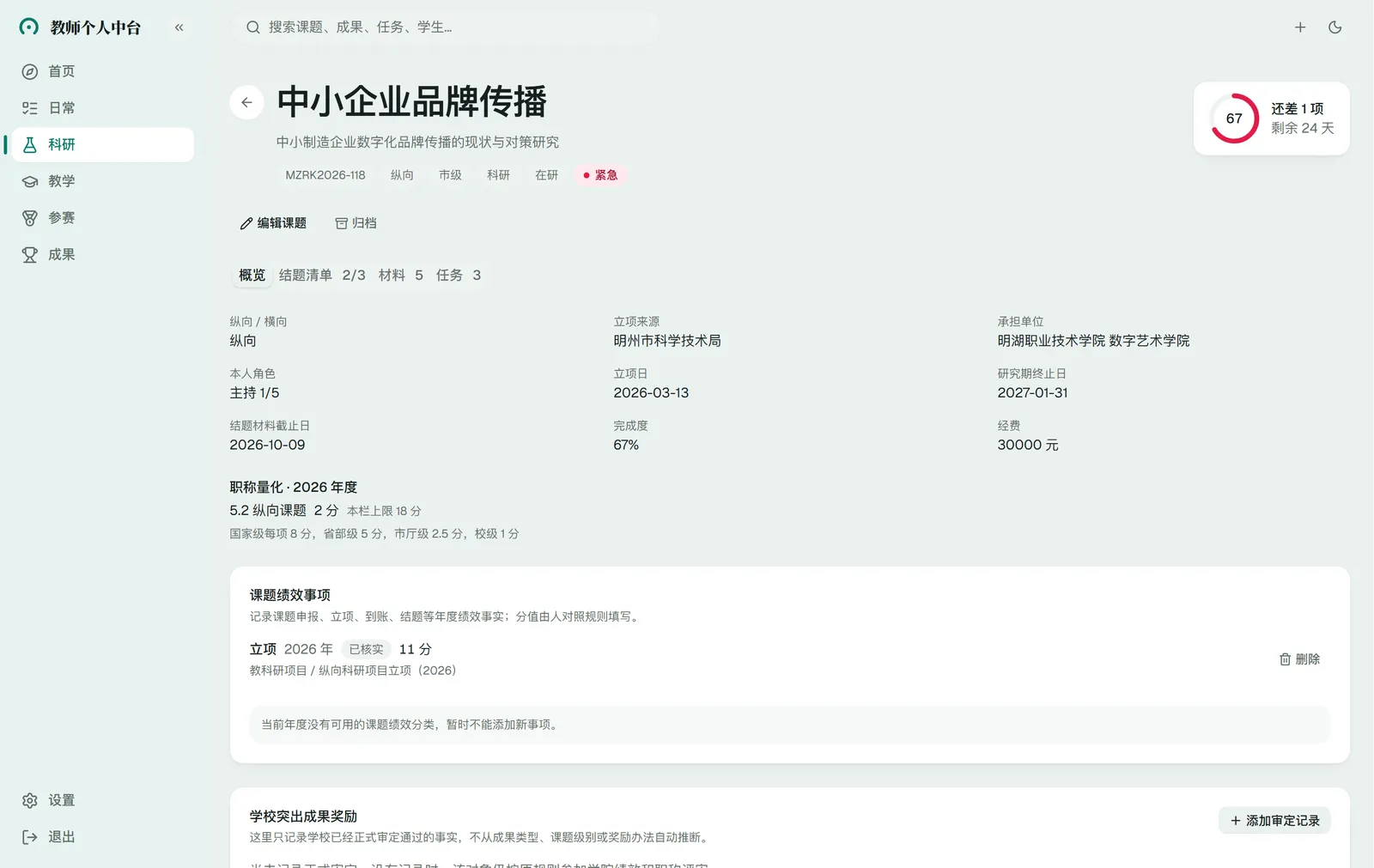Delete the 立项 2026 年 performance item
The height and width of the screenshot is (868, 1374).
tap(1299, 659)
